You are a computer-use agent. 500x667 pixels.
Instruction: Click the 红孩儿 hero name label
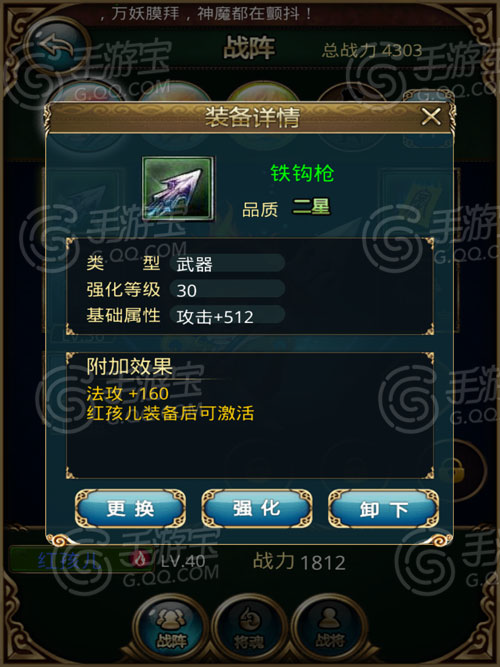pos(69,561)
